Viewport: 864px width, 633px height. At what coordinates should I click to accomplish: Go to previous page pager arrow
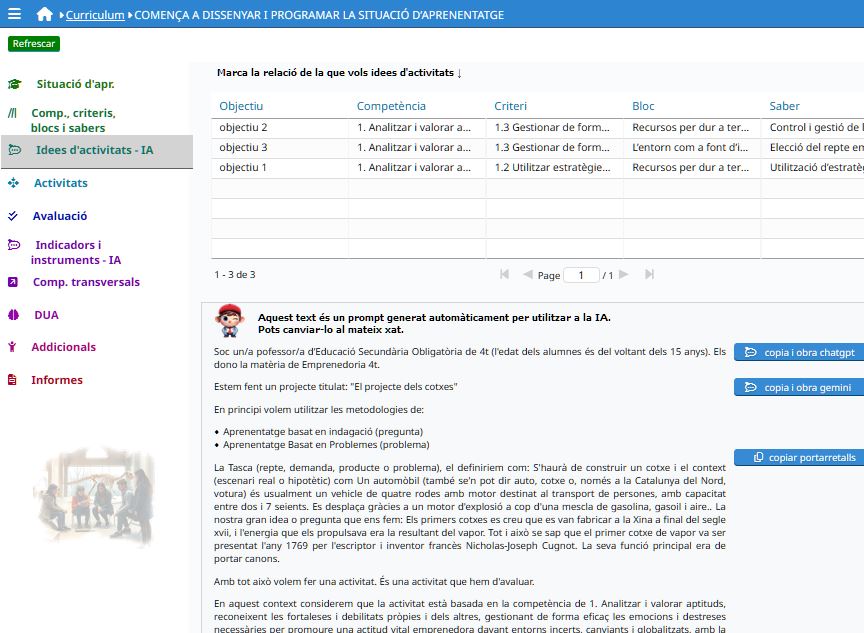[x=527, y=274]
